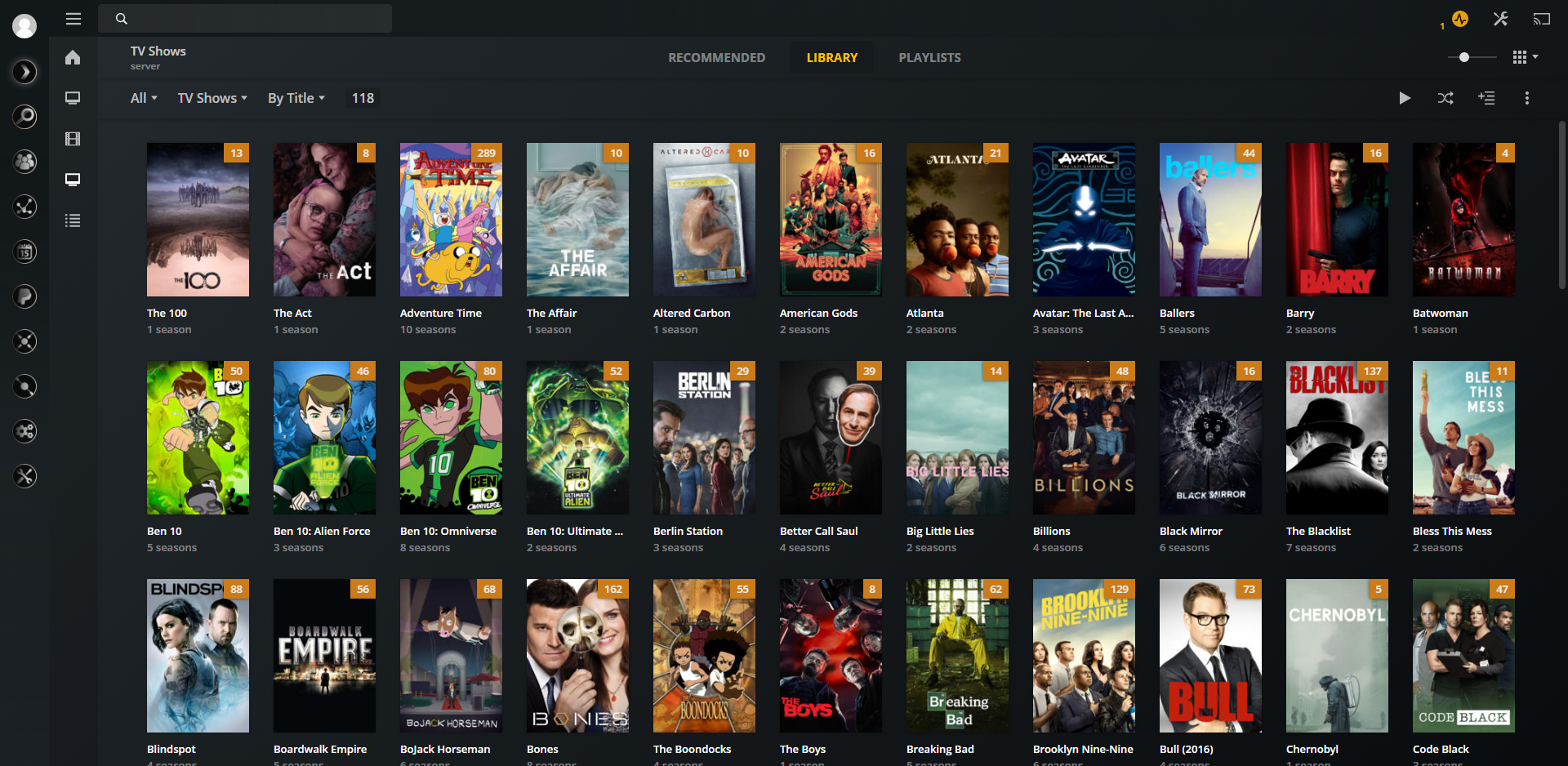Open the magnifying glass dock icon
The height and width of the screenshot is (766, 1568).
coord(24,117)
